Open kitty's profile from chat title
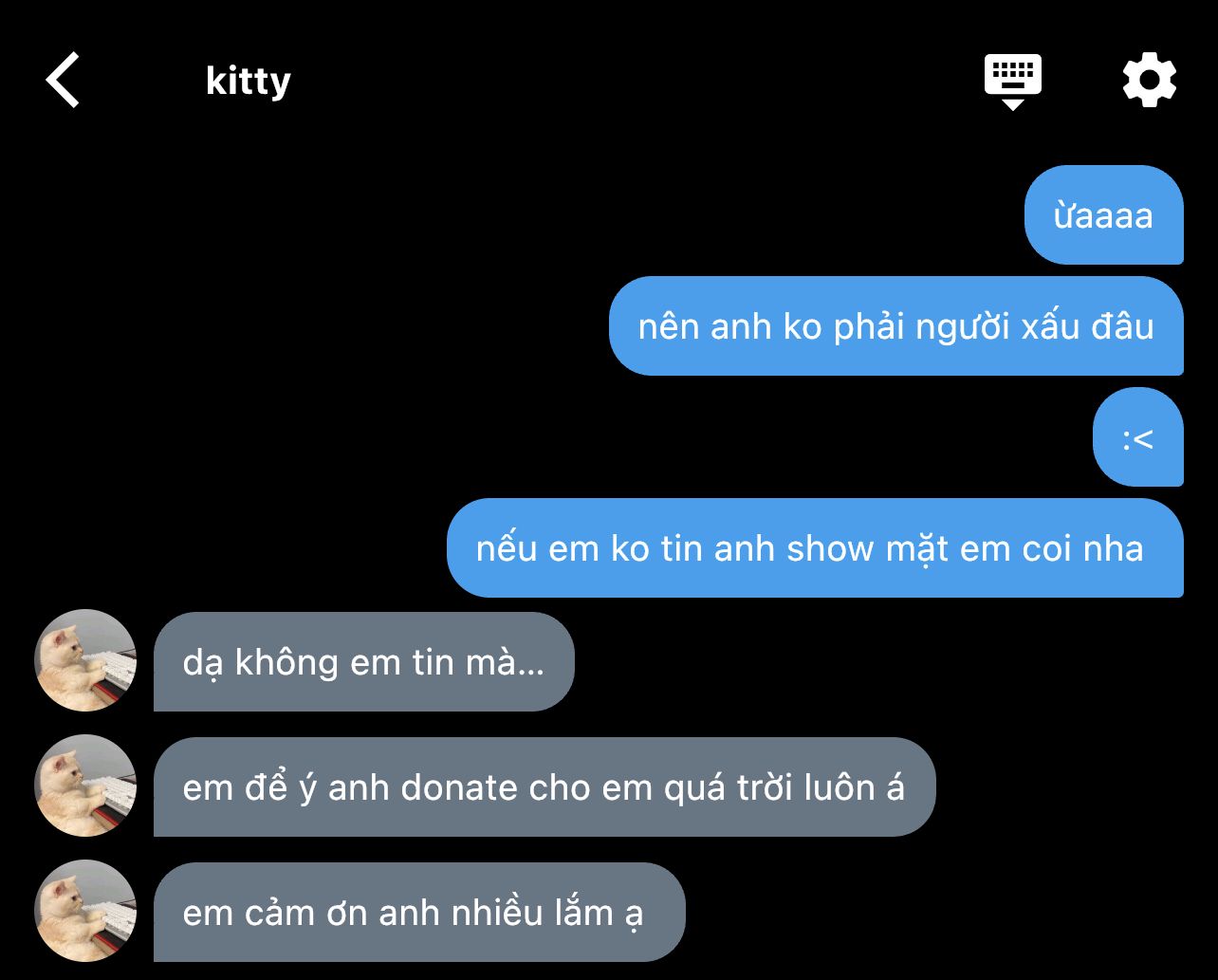1218x980 pixels. (248, 82)
